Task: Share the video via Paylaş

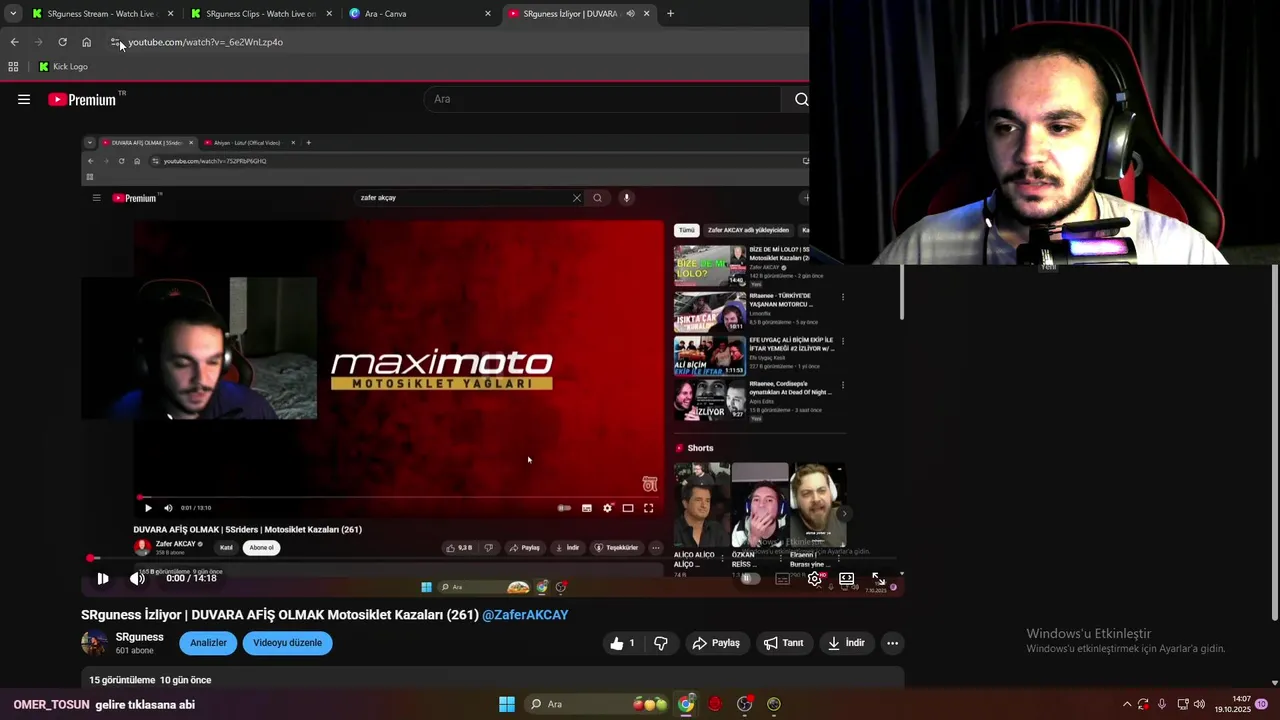Action: (716, 643)
